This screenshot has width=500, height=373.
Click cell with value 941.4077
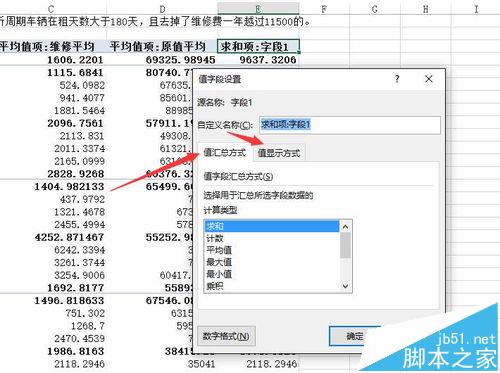click(53, 98)
